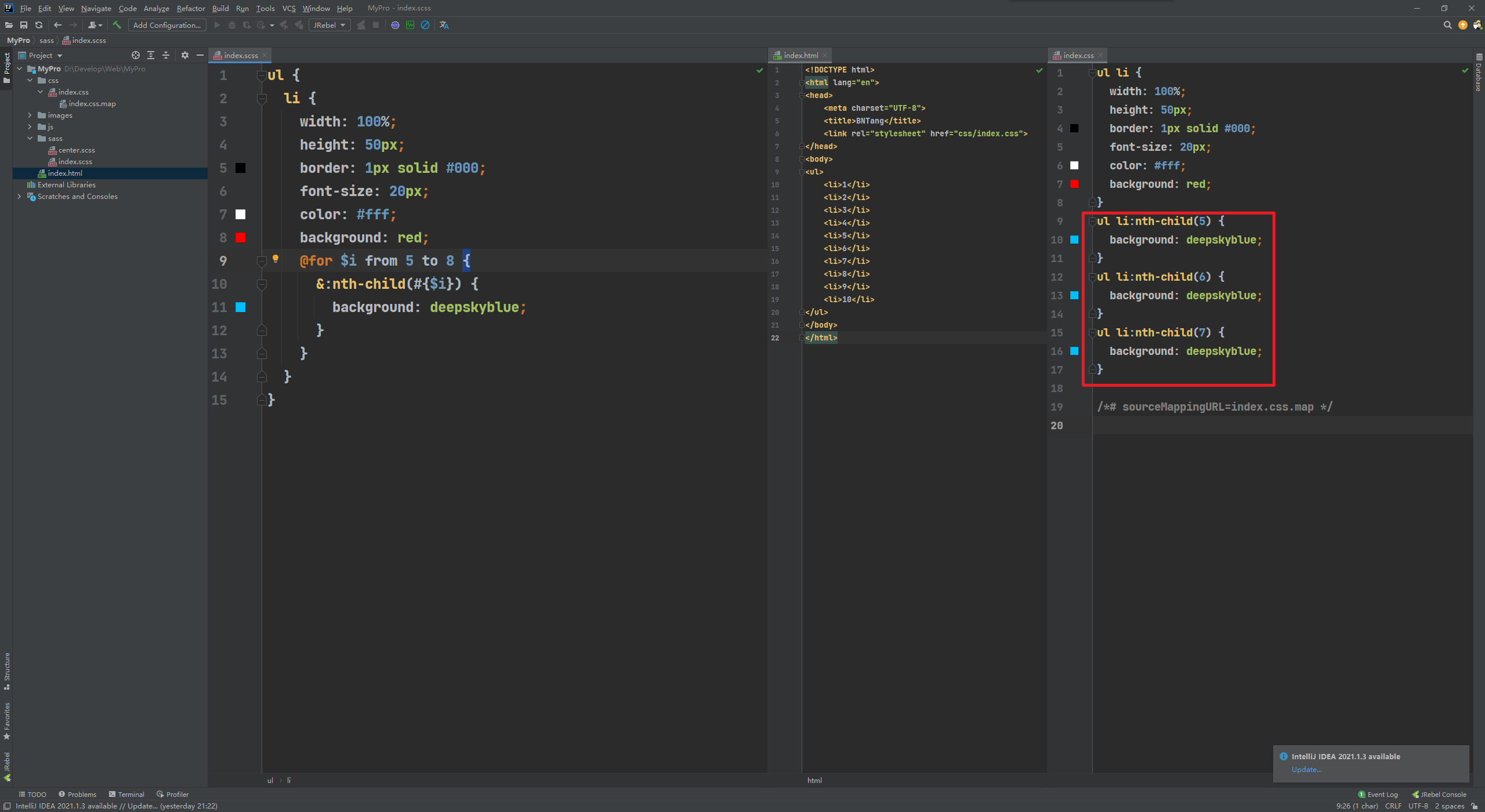1485x812 pixels.
Task: Click the Search Everywhere magnifier icon
Action: tap(1447, 25)
